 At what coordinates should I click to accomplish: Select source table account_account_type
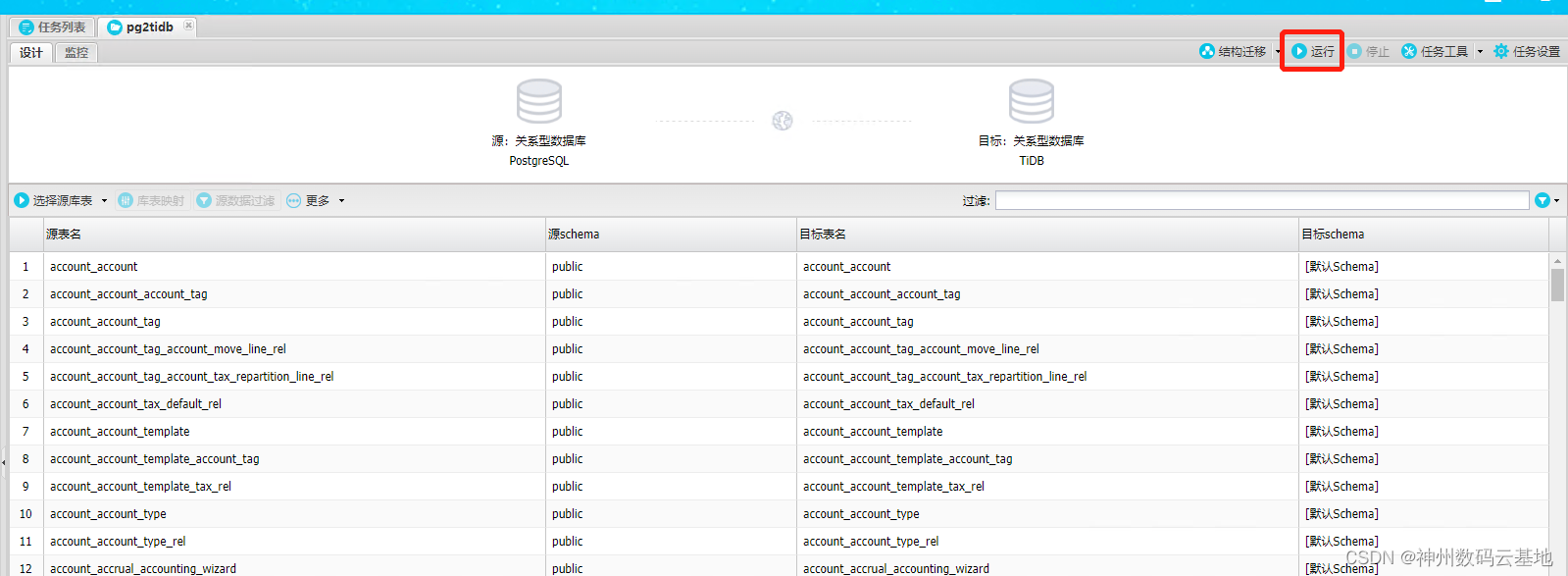point(108,514)
